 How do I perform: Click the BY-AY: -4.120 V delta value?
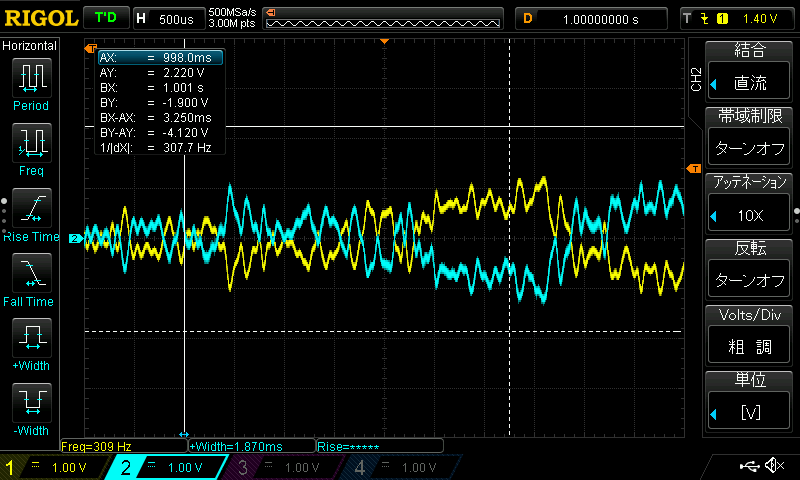(185, 133)
